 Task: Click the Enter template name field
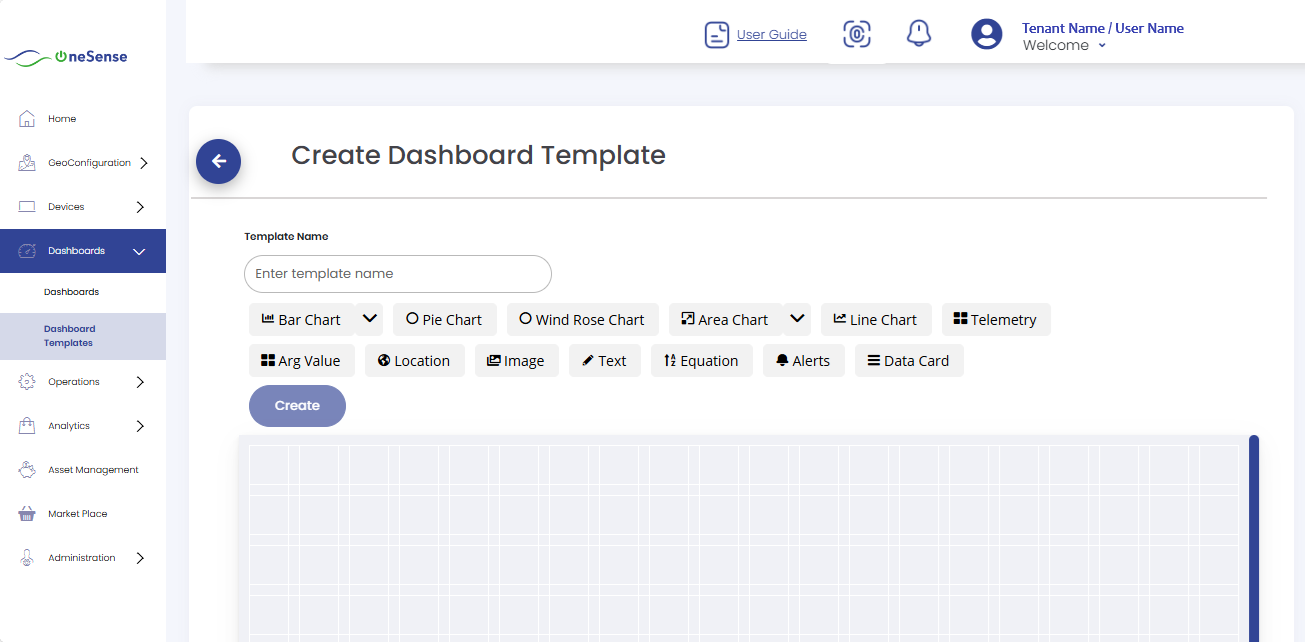[x=397, y=273]
